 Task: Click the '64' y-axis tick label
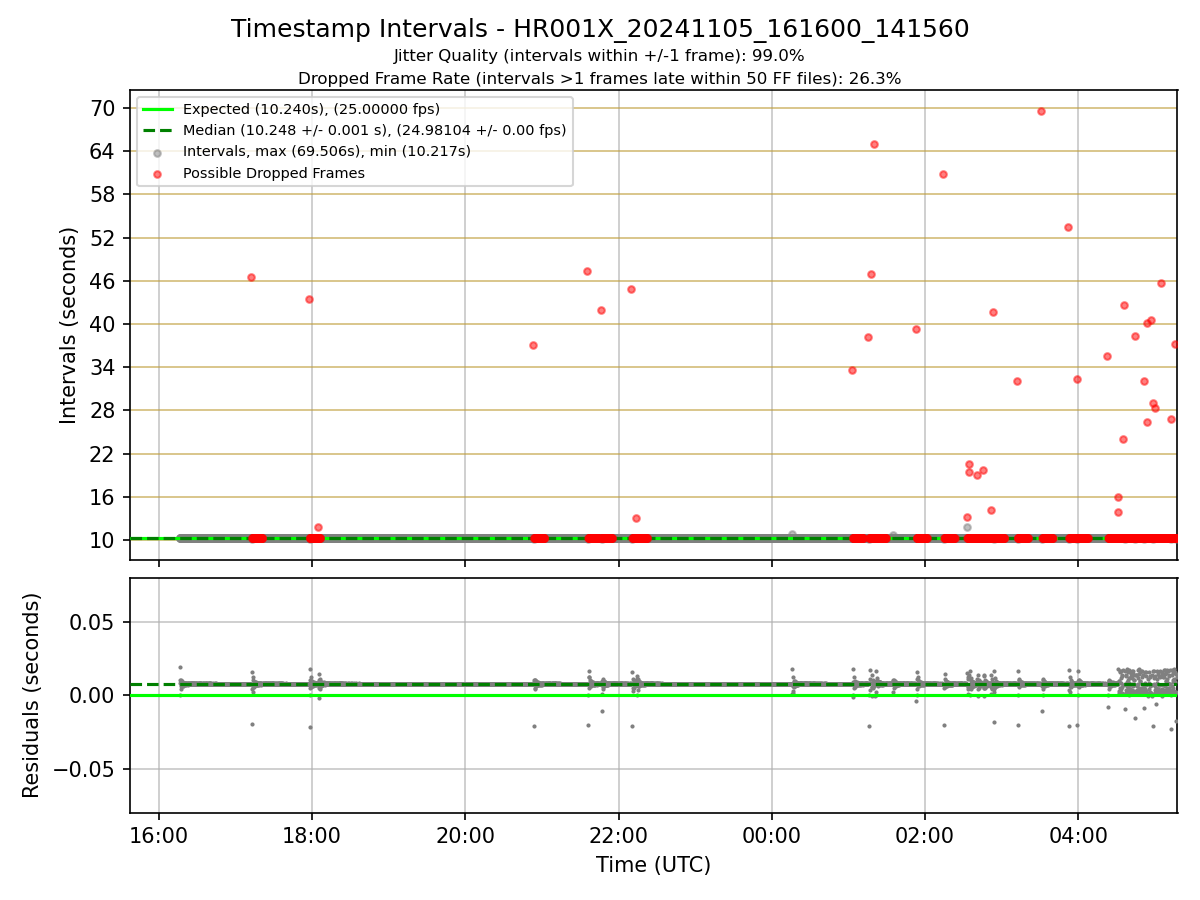104,151
